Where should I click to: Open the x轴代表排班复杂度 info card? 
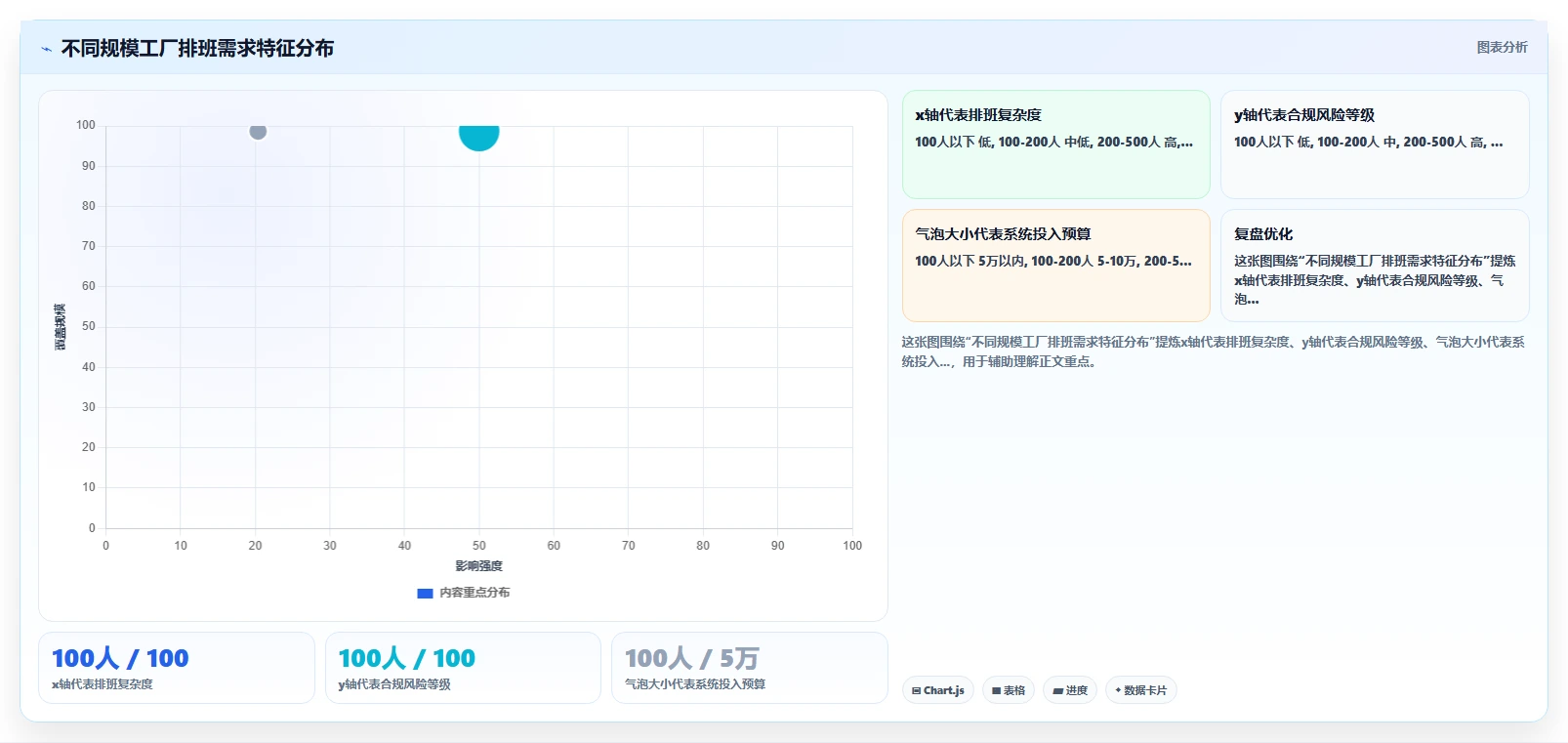[x=1055, y=144]
